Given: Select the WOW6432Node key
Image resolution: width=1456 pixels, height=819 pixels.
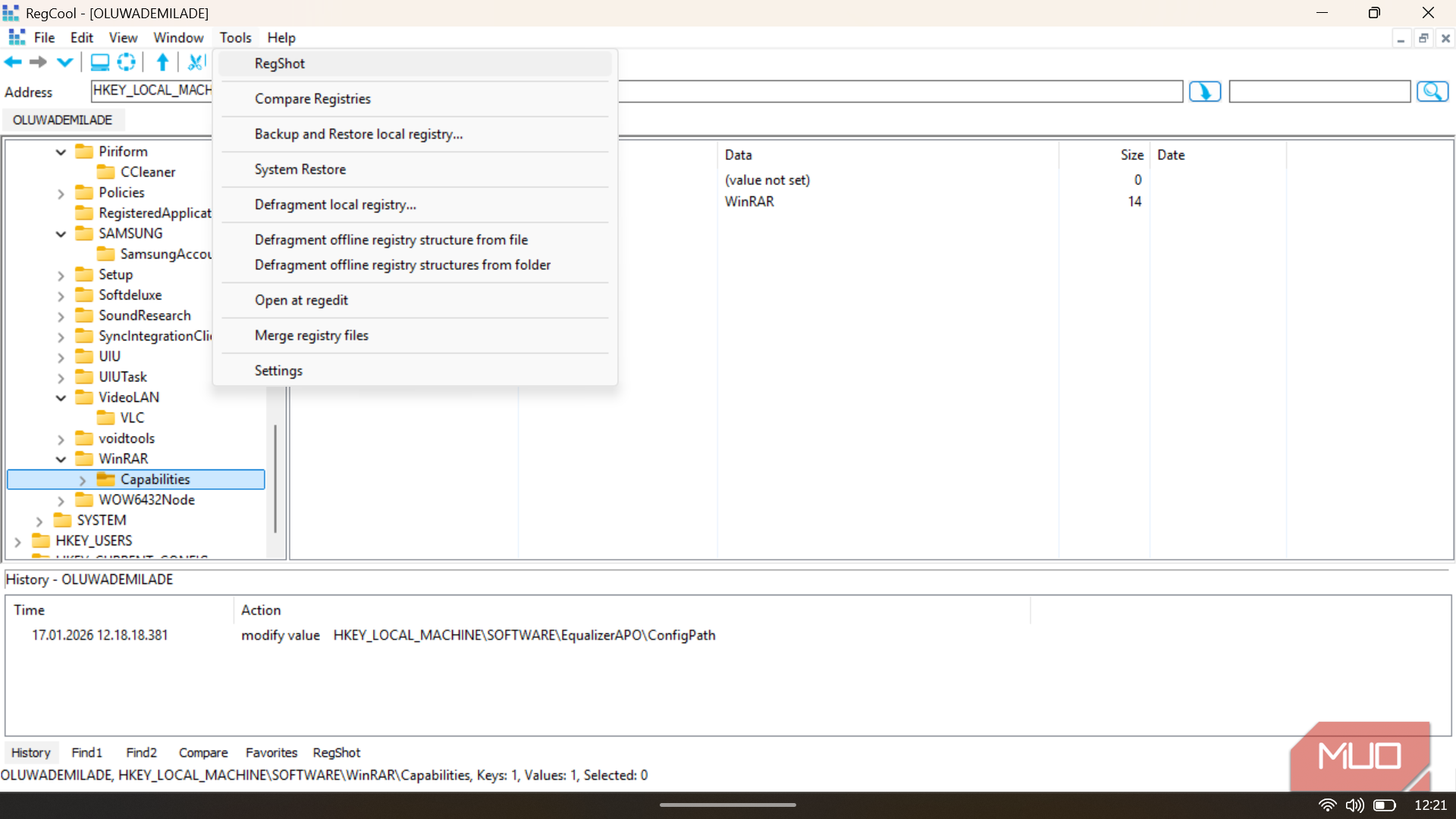Looking at the screenshot, I should (146, 500).
